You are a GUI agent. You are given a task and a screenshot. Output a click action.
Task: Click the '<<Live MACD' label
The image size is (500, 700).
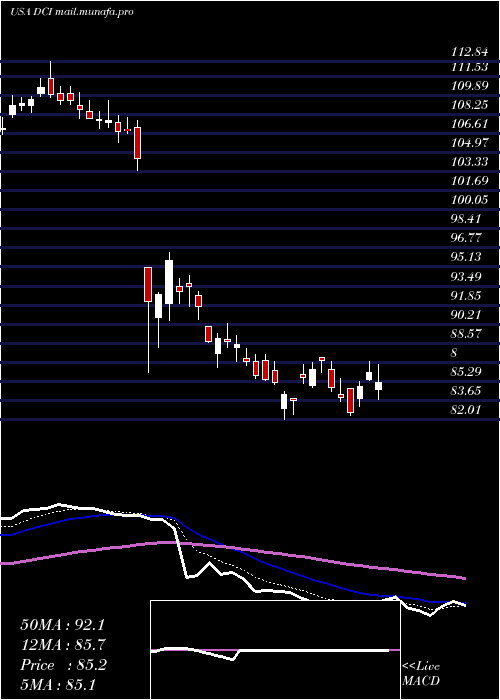coord(421,674)
